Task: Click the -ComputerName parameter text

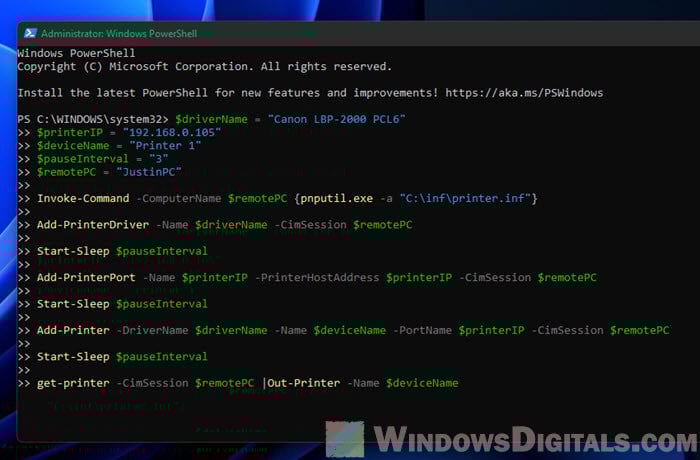Action: point(179,198)
